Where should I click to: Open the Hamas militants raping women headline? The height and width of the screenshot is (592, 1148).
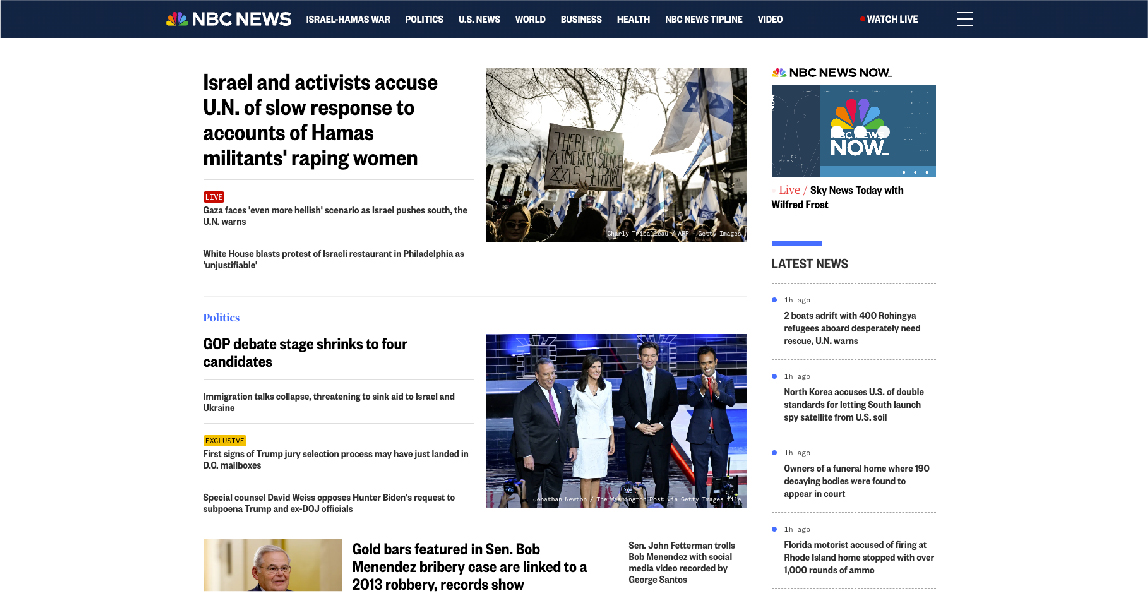tap(320, 120)
